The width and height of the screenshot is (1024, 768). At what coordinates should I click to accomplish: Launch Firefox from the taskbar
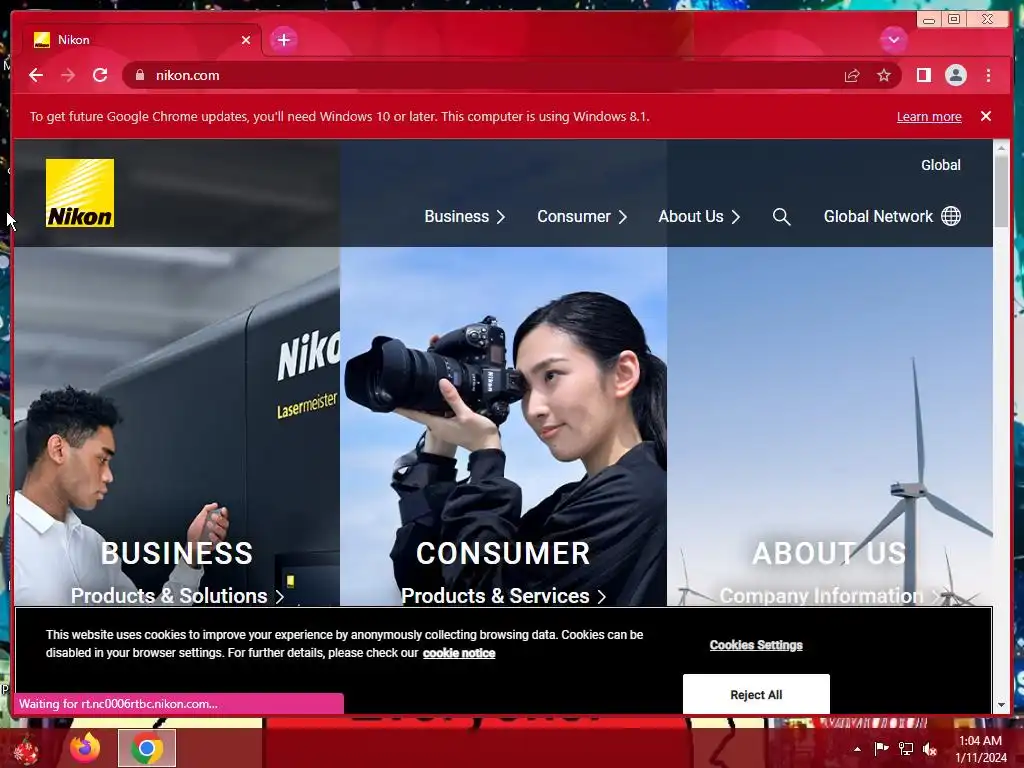(85, 748)
